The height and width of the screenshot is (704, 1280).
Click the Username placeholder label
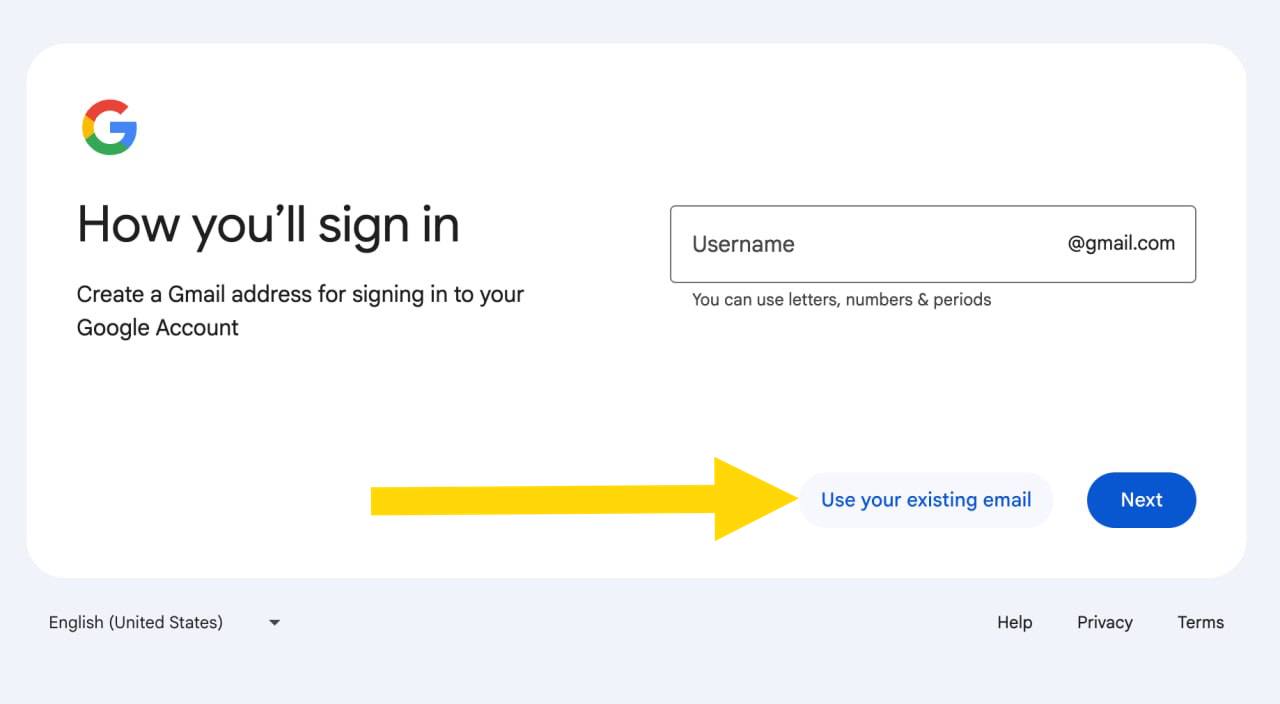tap(743, 244)
